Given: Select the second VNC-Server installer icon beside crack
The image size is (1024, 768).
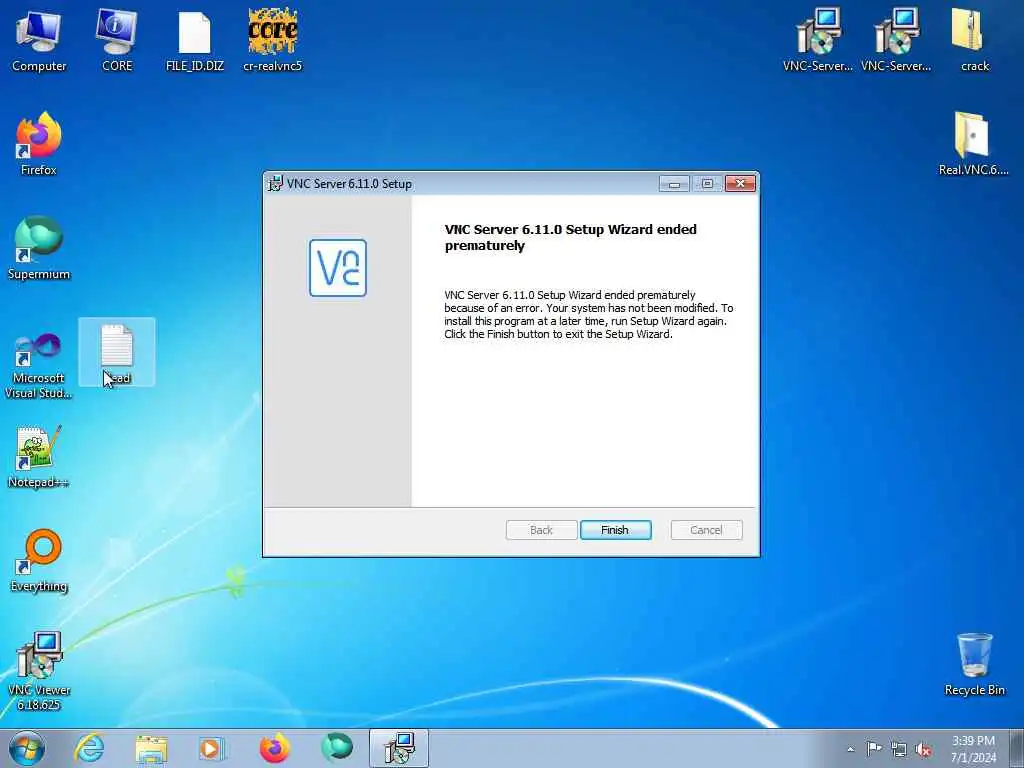Looking at the screenshot, I should [x=896, y=40].
